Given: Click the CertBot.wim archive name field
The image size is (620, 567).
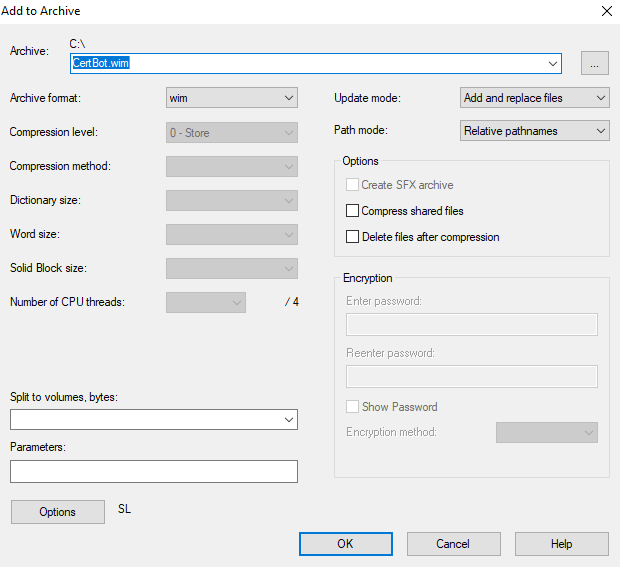Looking at the screenshot, I should point(300,63).
